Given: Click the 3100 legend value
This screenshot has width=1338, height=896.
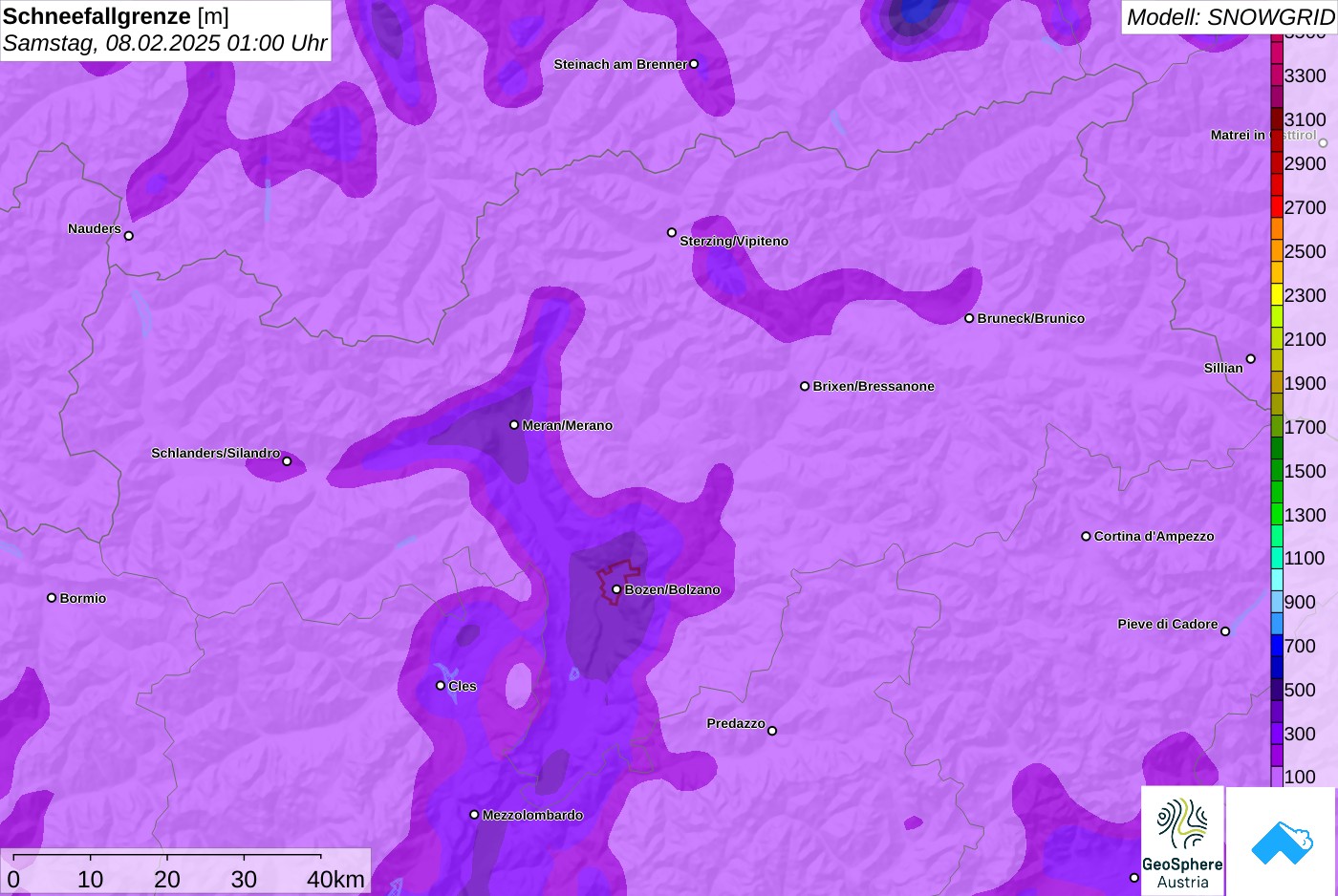Looking at the screenshot, I should click(x=1305, y=119).
